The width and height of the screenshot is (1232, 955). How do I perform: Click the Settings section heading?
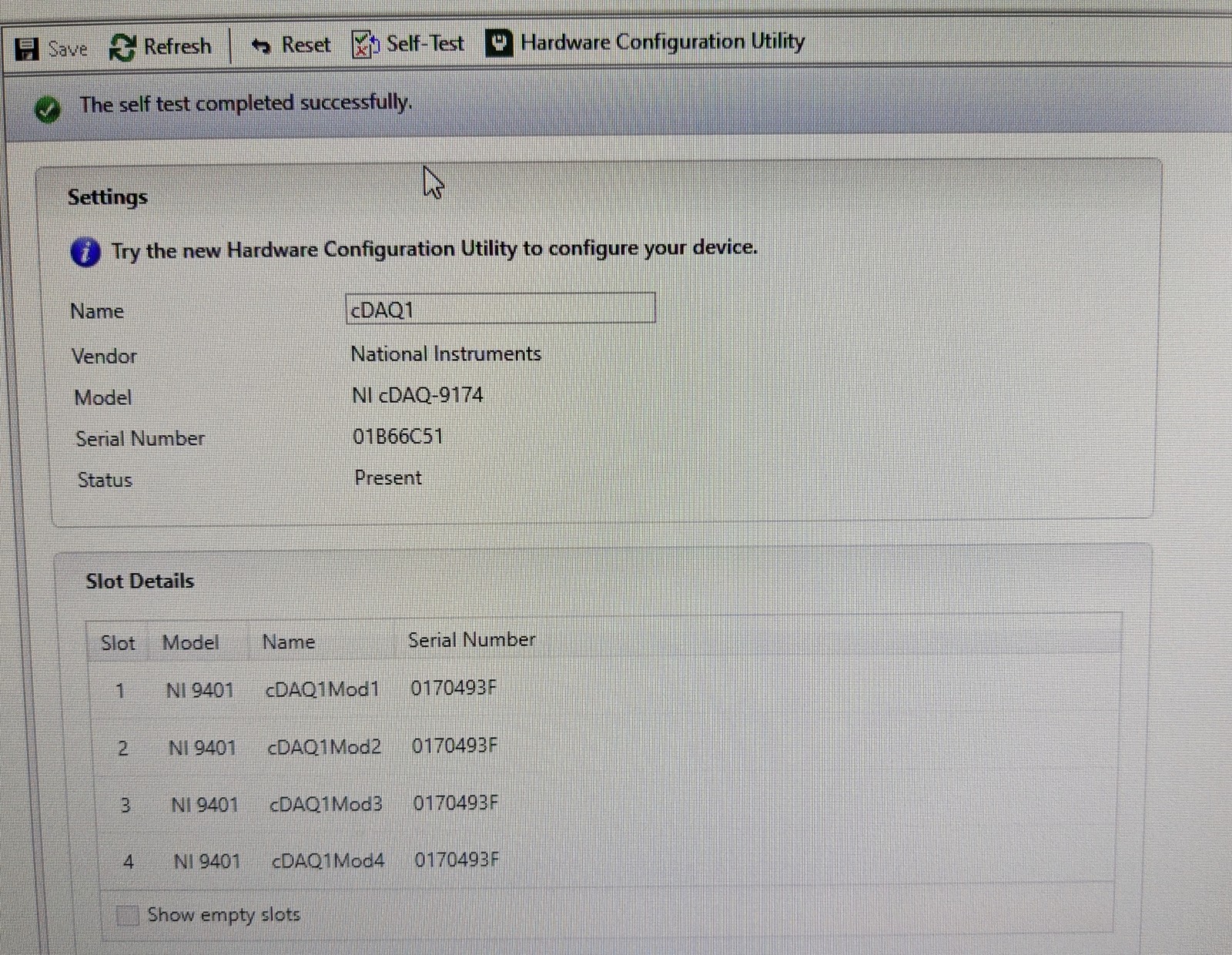[108, 197]
